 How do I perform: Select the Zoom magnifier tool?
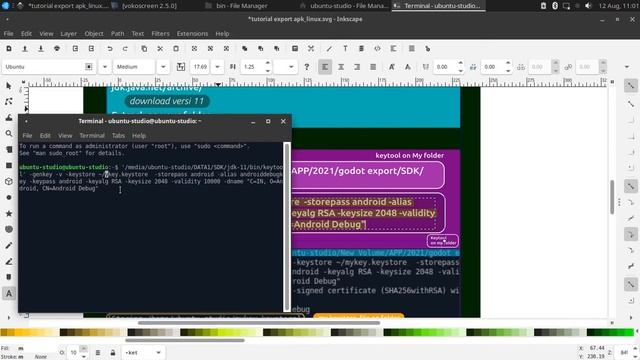coord(9,133)
